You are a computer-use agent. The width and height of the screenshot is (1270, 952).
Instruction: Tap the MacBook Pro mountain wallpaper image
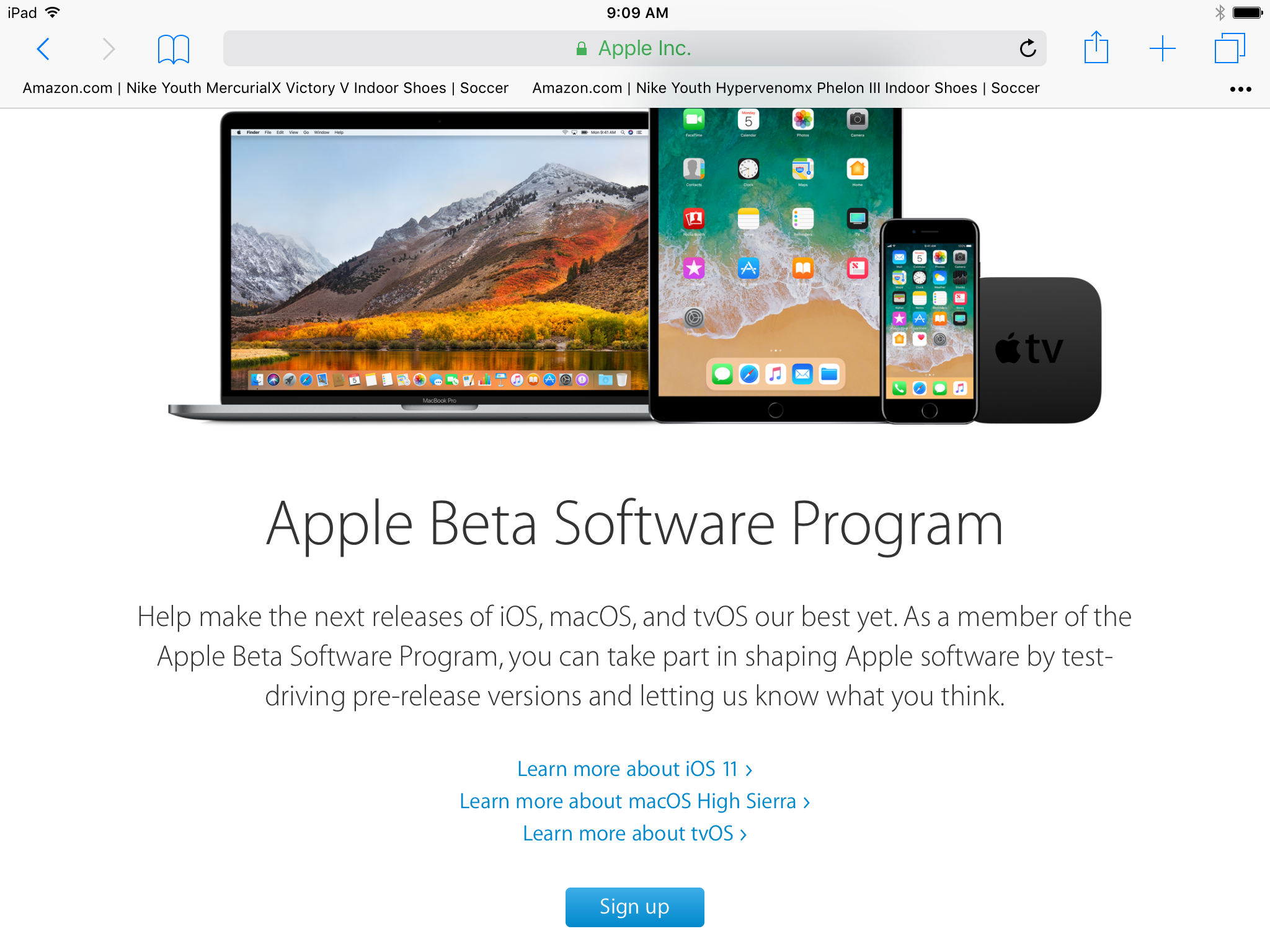point(439,260)
